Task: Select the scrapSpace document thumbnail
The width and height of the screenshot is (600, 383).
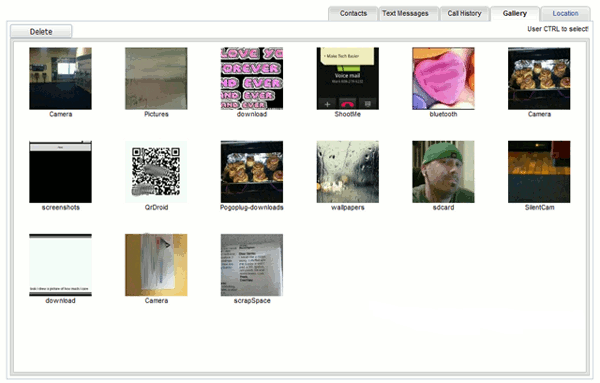Action: click(252, 265)
